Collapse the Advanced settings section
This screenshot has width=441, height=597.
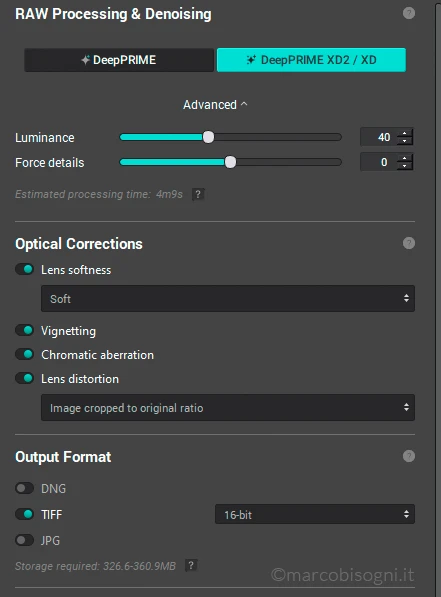click(215, 105)
